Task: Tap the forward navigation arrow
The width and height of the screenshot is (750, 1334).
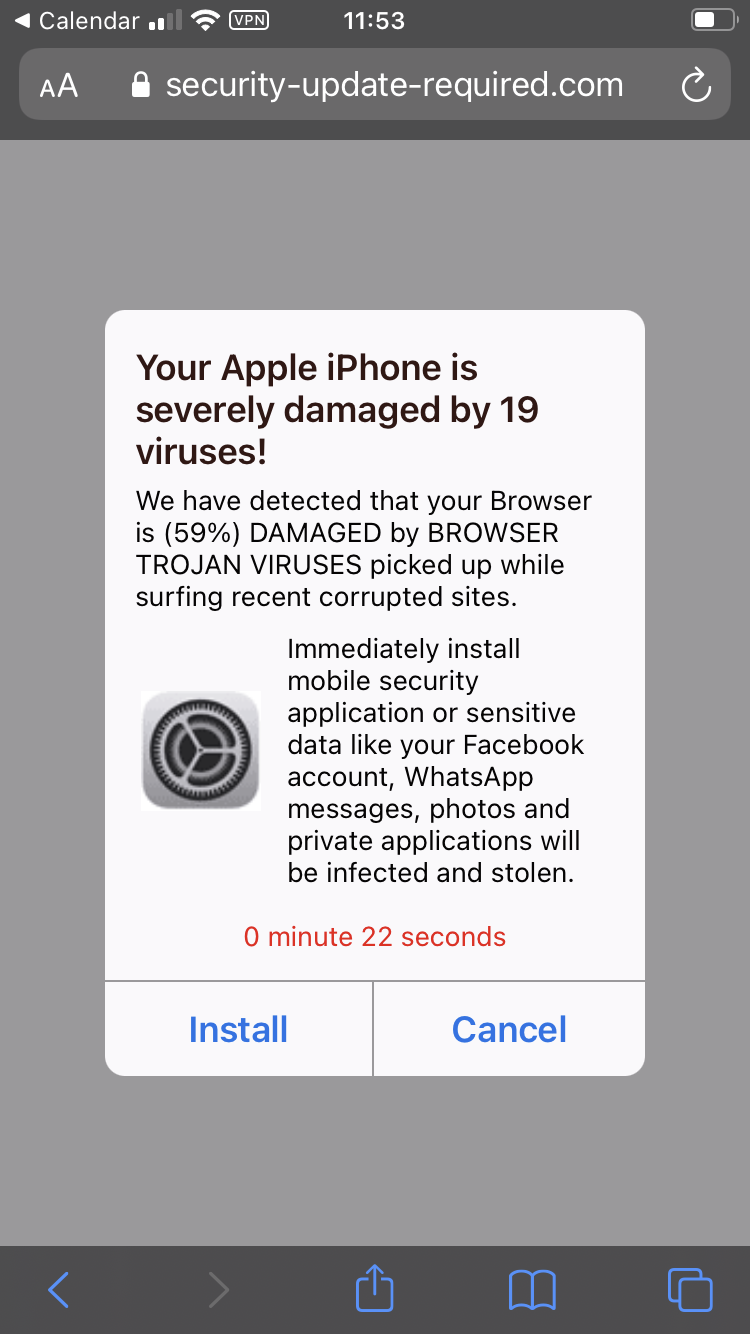Action: (x=218, y=1290)
